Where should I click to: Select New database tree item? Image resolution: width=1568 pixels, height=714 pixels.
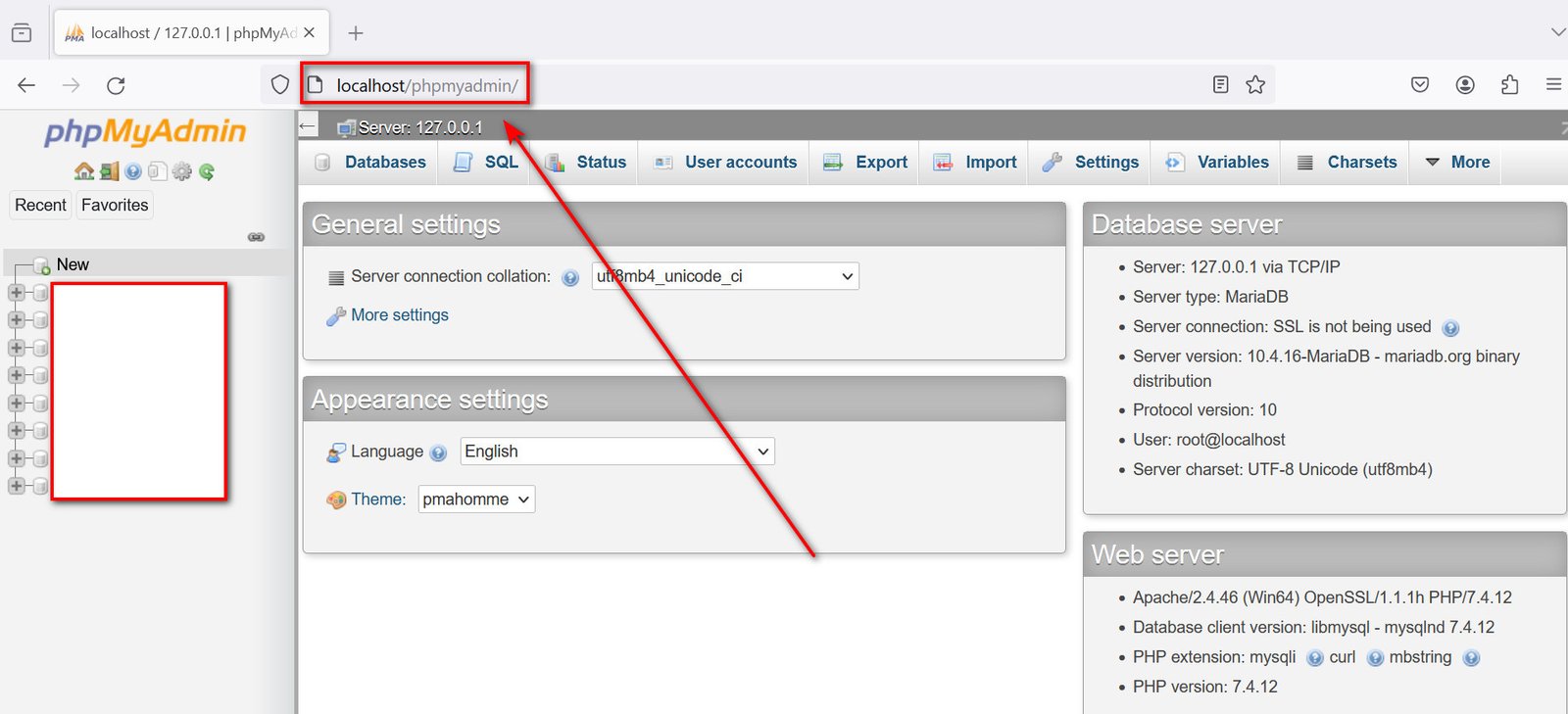click(x=73, y=264)
